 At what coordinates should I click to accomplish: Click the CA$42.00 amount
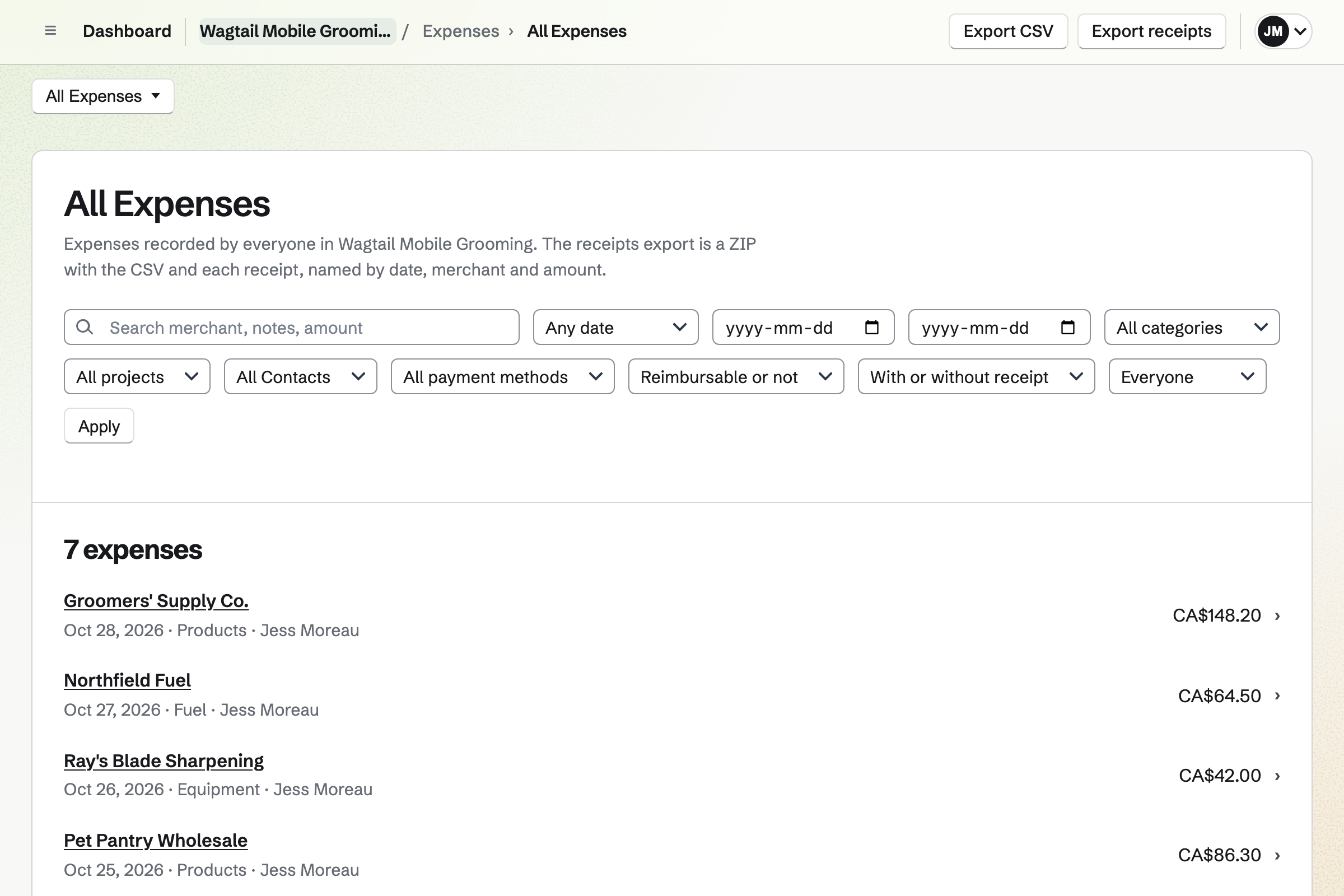(x=1220, y=776)
